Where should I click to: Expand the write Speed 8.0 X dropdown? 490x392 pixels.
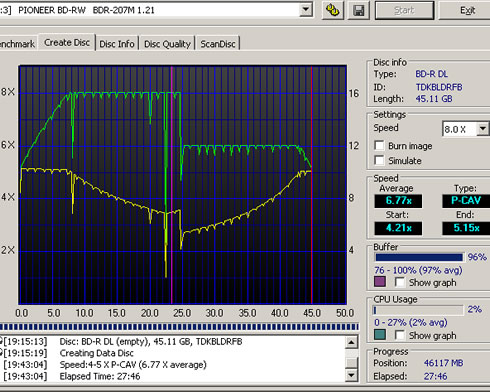pyautogui.click(x=483, y=129)
